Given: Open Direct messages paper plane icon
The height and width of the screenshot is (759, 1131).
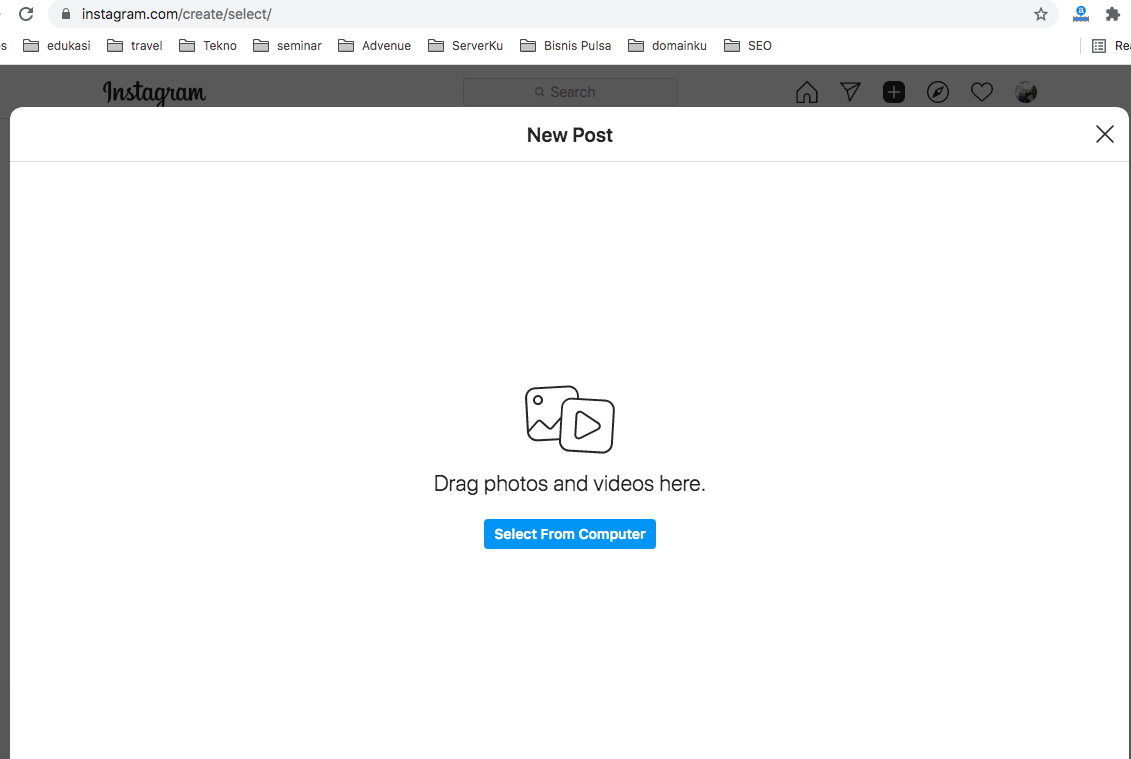Looking at the screenshot, I should [850, 92].
